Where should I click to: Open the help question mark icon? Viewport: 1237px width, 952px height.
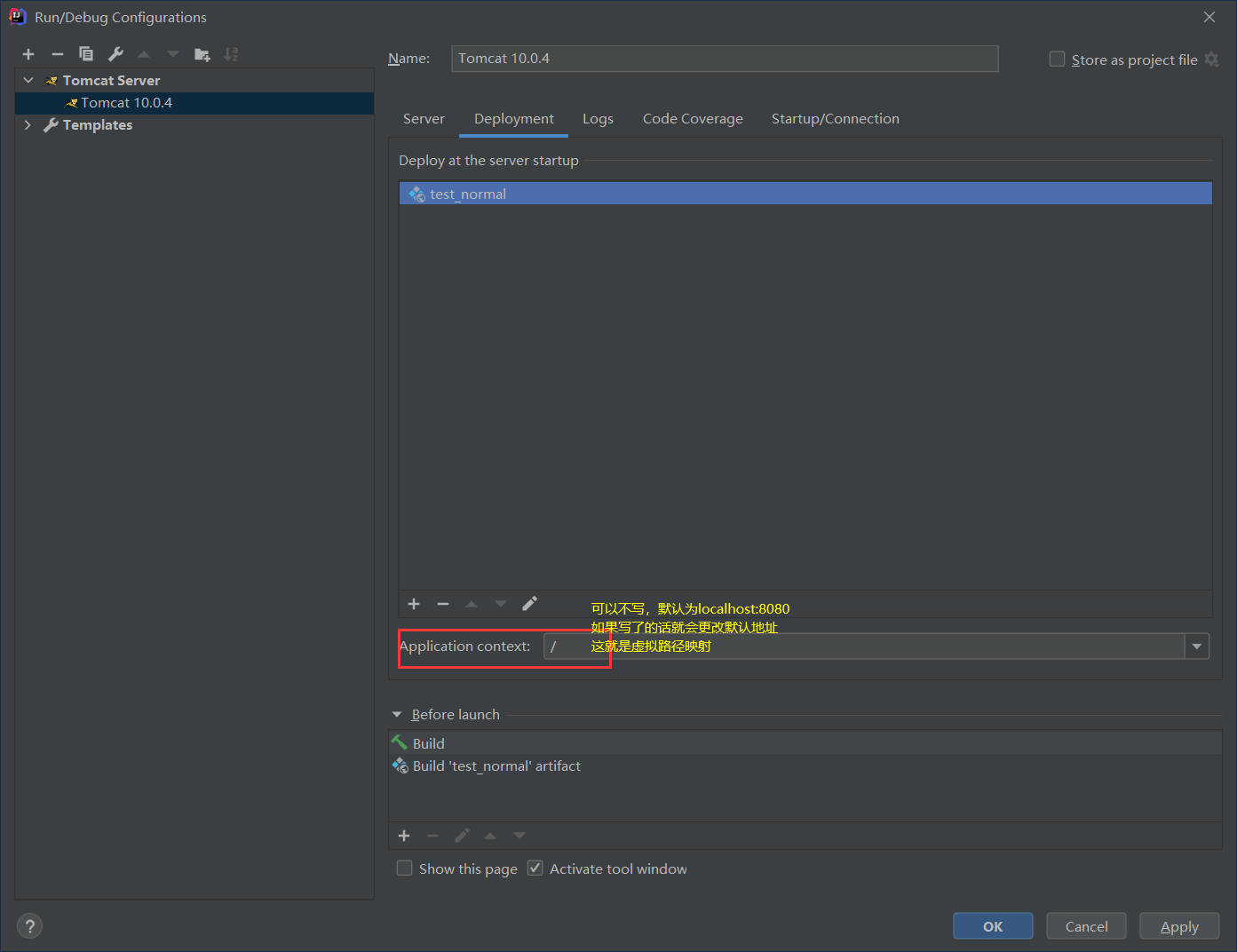(29, 926)
